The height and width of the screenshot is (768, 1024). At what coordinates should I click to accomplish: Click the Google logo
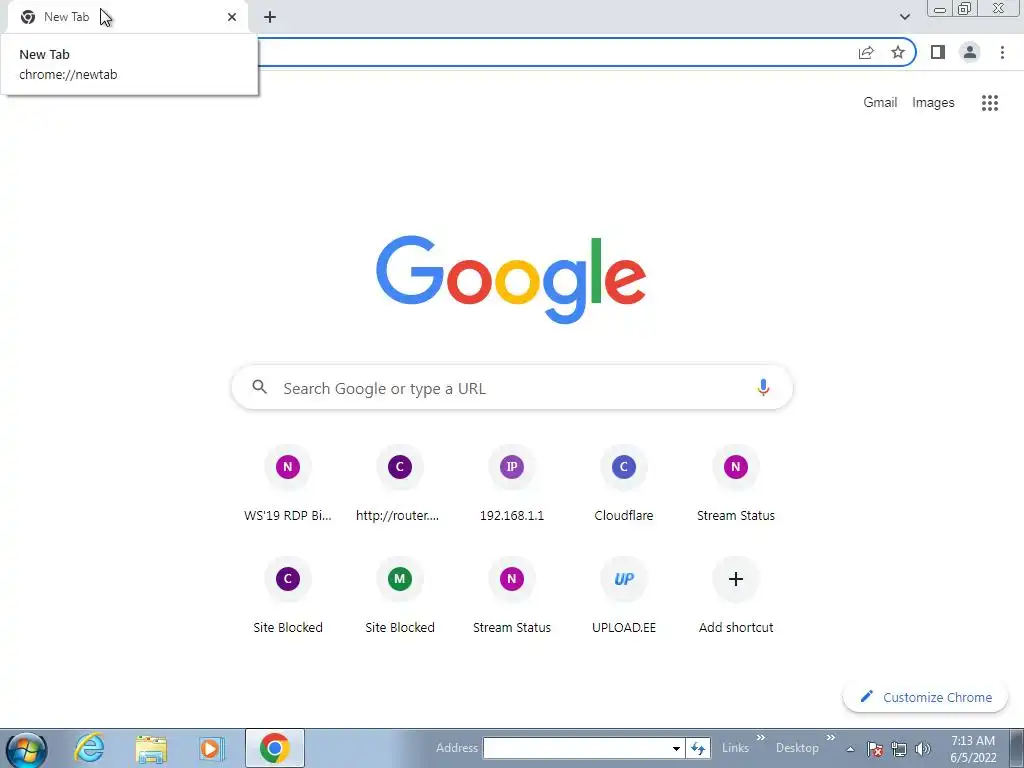(511, 280)
